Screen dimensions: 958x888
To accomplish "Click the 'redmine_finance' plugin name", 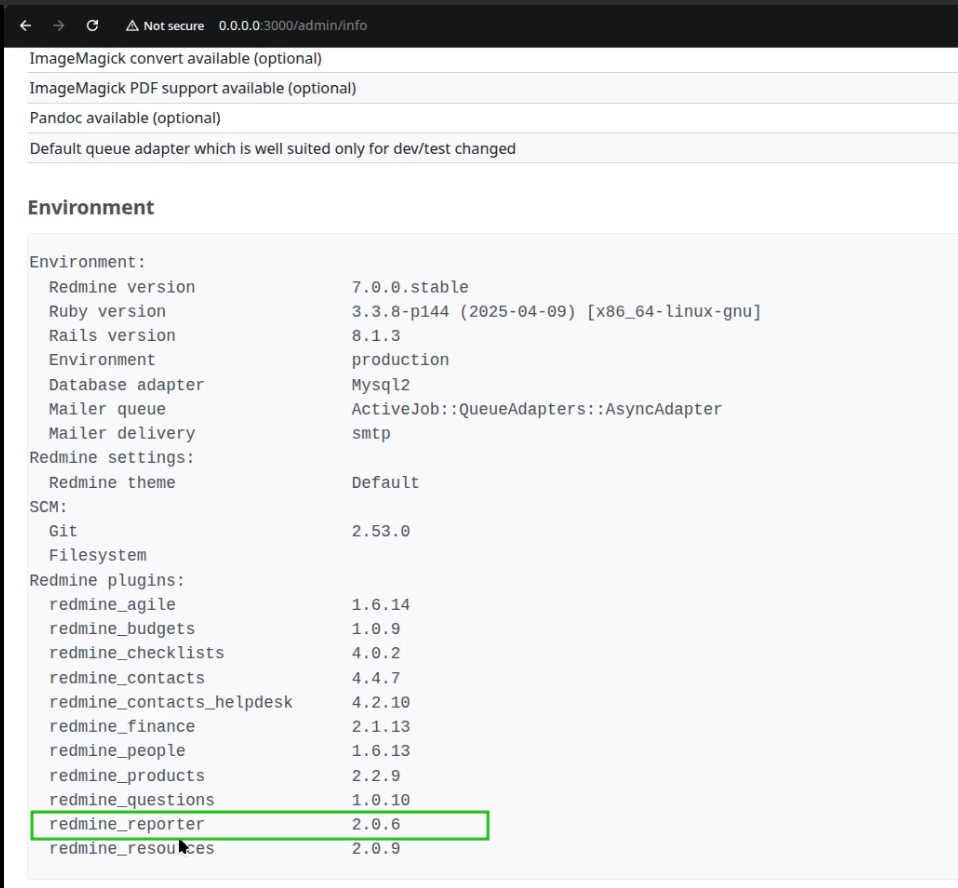I will coord(122,727).
